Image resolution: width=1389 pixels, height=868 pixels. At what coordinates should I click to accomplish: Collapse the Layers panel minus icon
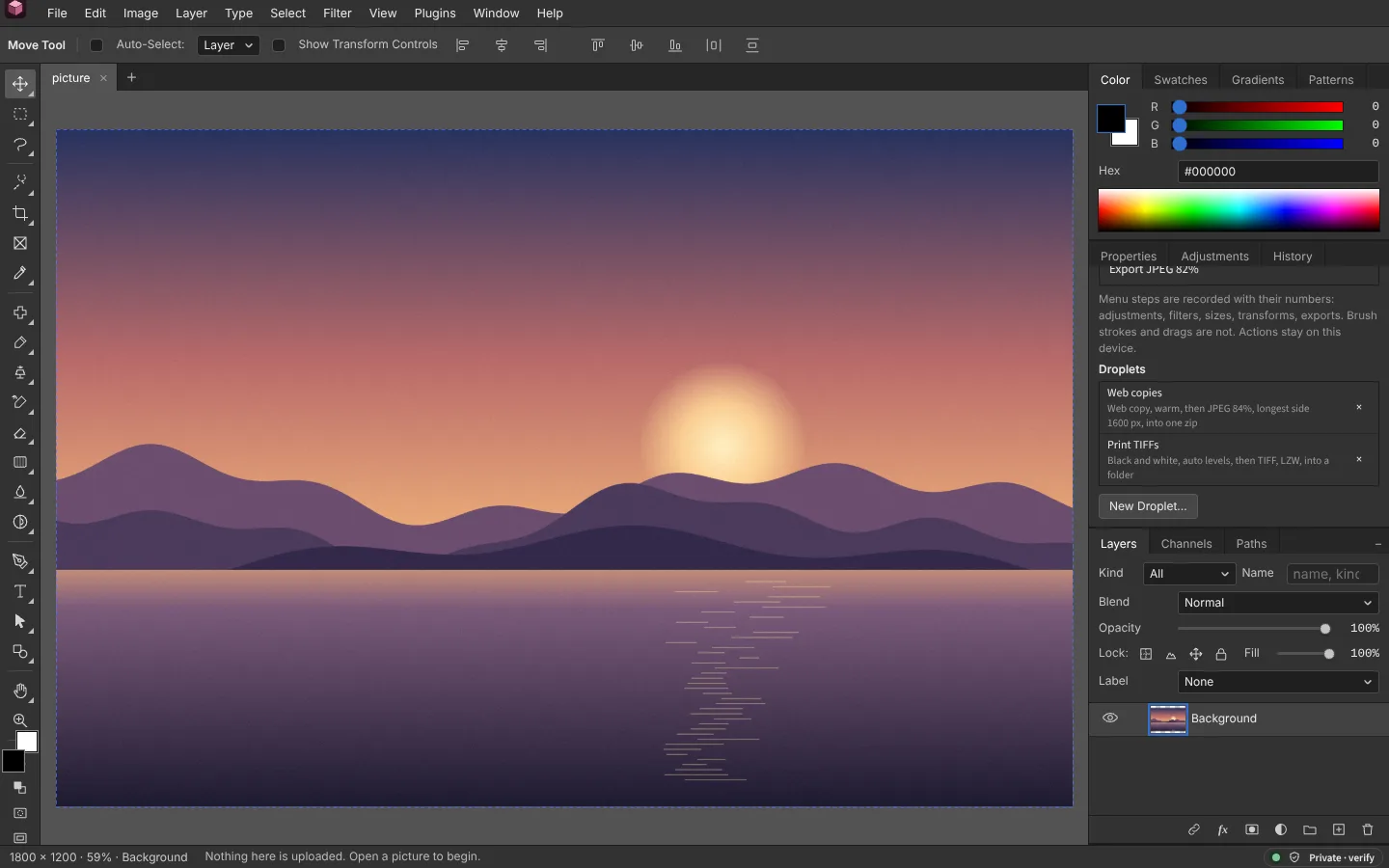pos(1378,544)
